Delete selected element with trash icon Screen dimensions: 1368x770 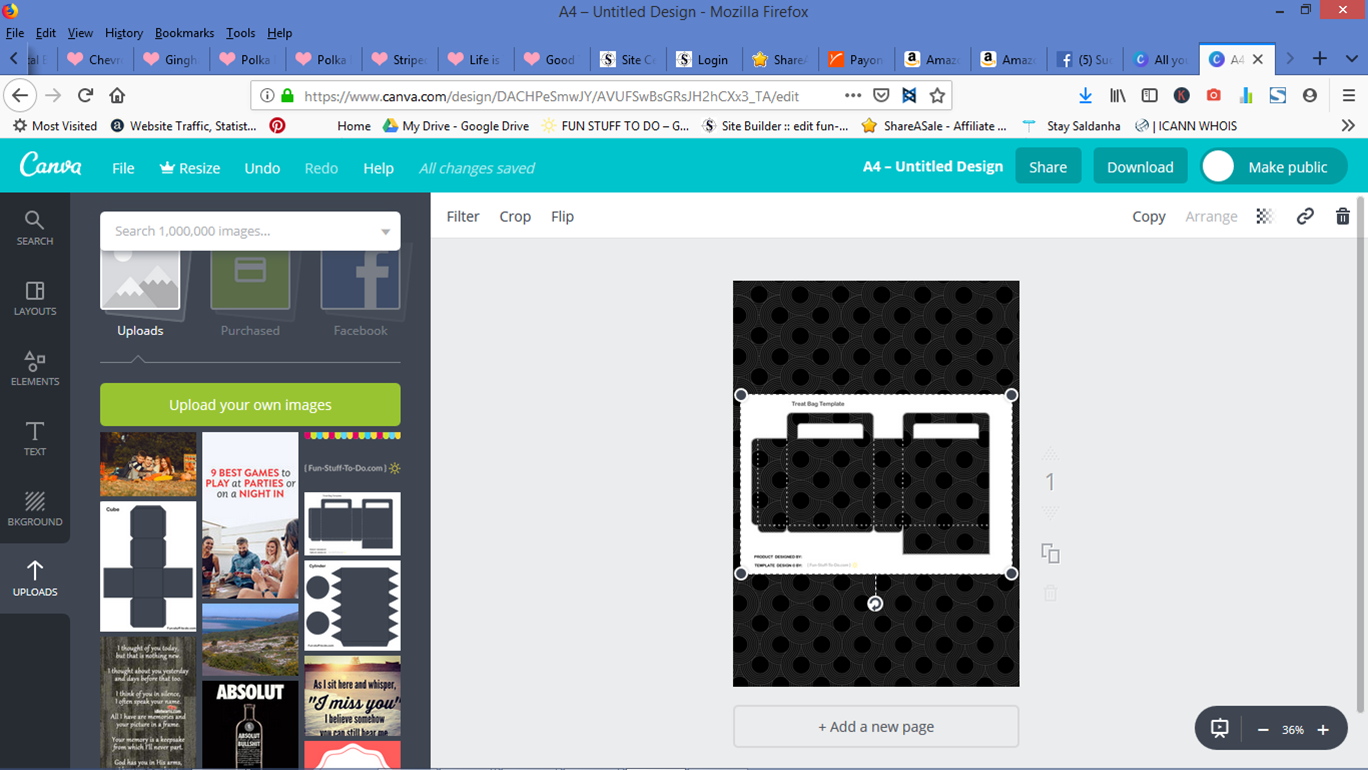(x=1342, y=216)
